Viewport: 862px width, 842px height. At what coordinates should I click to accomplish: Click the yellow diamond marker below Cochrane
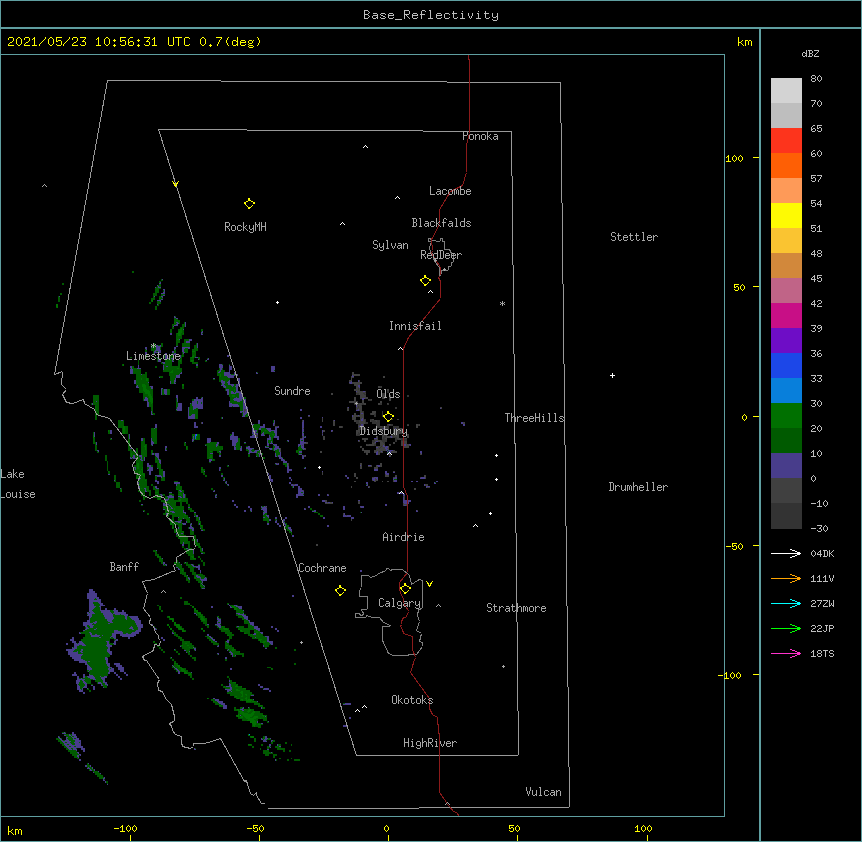tap(340, 590)
